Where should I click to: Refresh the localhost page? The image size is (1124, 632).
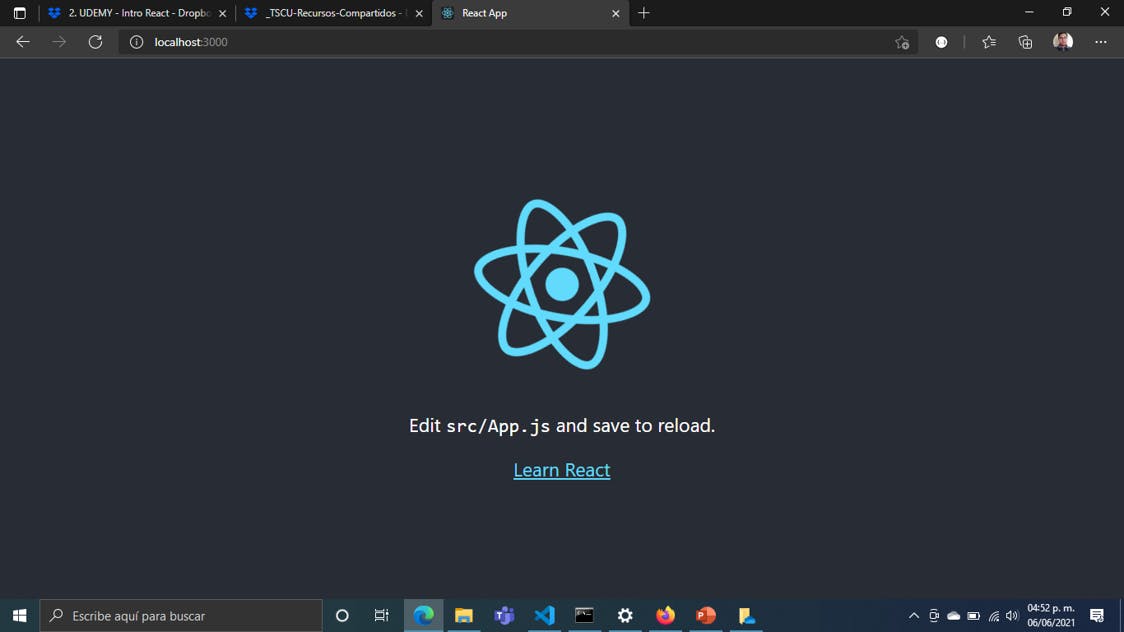coord(95,42)
